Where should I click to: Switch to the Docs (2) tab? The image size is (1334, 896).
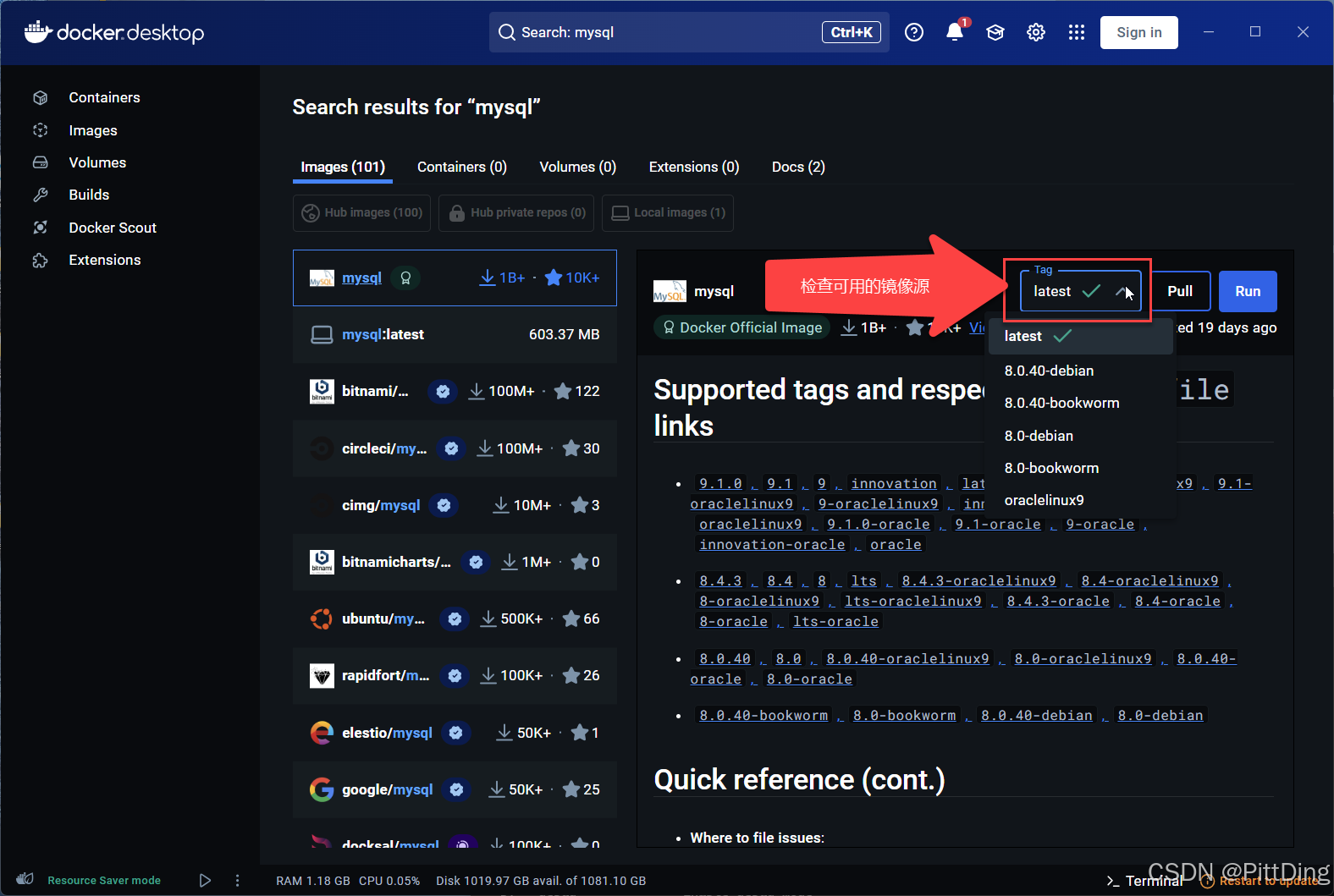[798, 167]
